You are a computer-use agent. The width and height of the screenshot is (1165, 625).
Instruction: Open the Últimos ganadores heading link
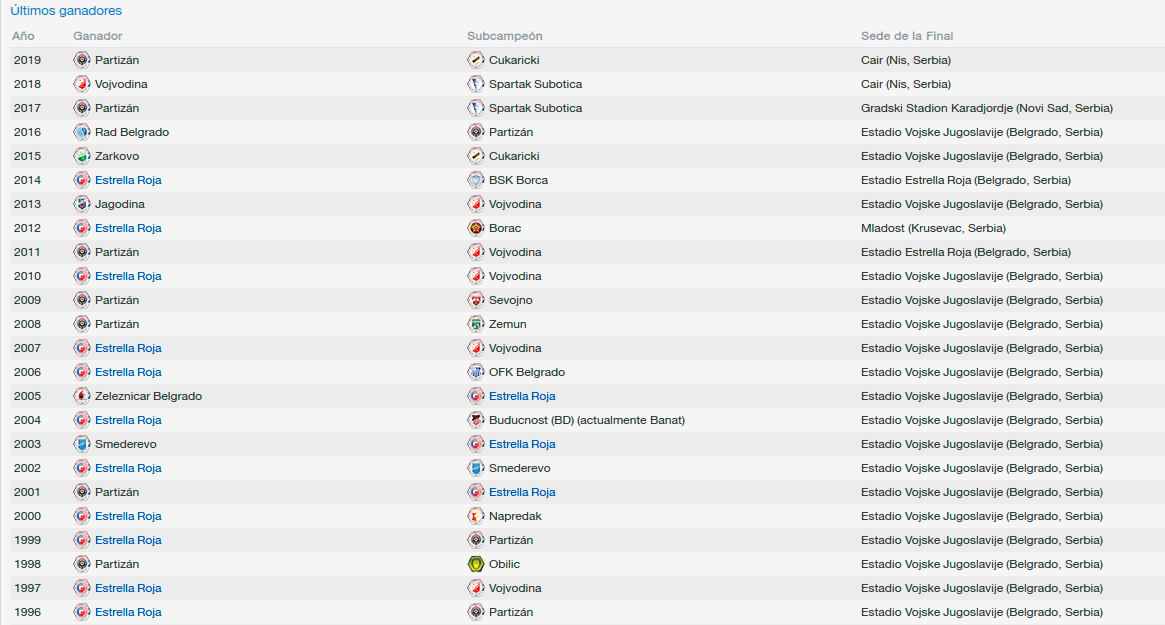tap(66, 11)
